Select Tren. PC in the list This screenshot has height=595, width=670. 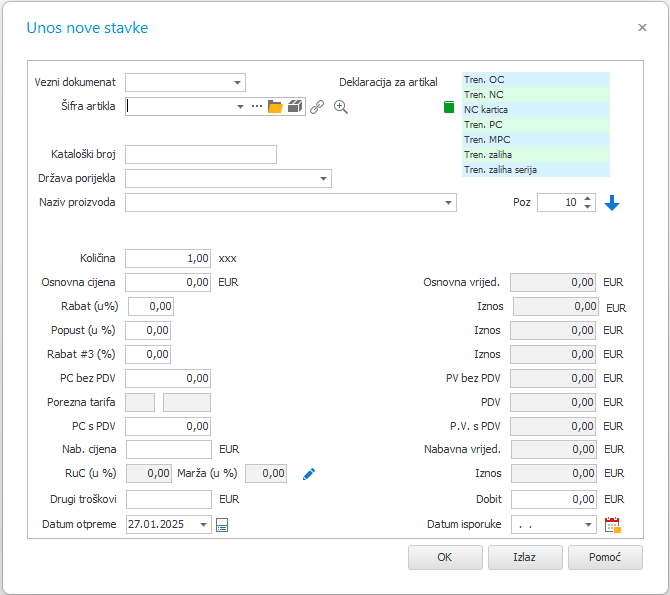pos(535,125)
